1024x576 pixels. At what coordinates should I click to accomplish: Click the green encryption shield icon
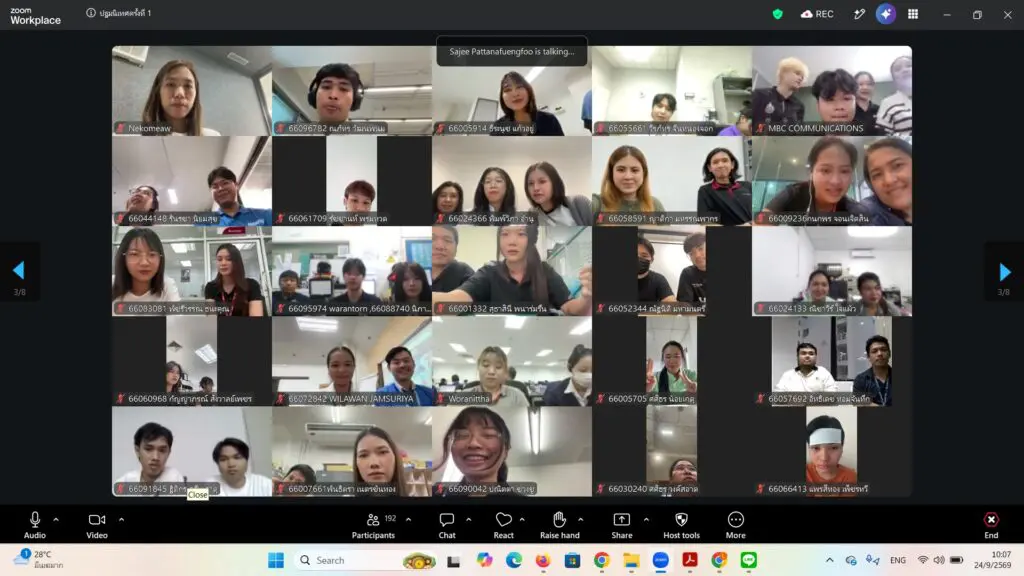[x=777, y=14]
